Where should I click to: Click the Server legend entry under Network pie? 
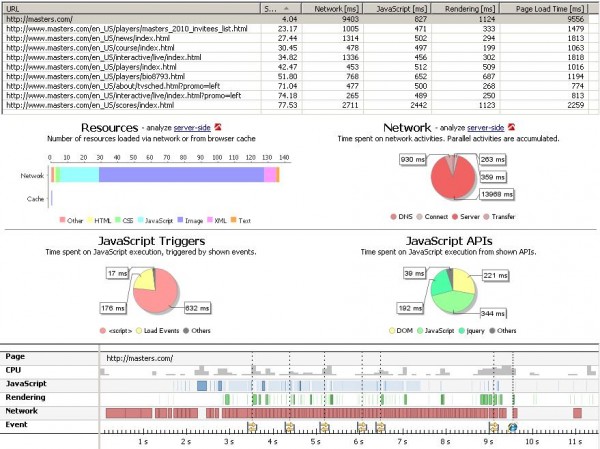coord(466,217)
